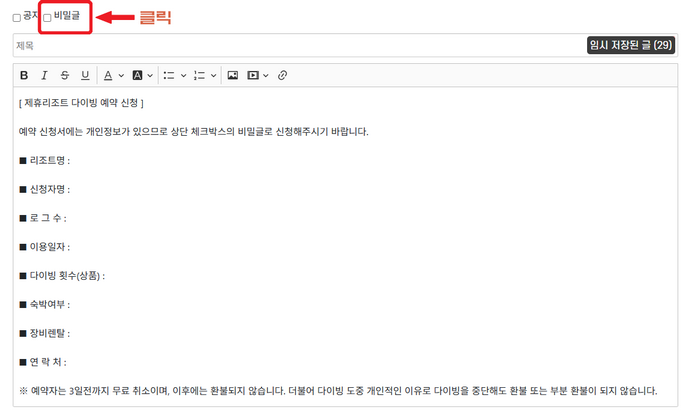Open 임시 저장된 글 (29) drafts
Image resolution: width=685 pixels, height=412 pixels.
pyautogui.click(x=631, y=45)
